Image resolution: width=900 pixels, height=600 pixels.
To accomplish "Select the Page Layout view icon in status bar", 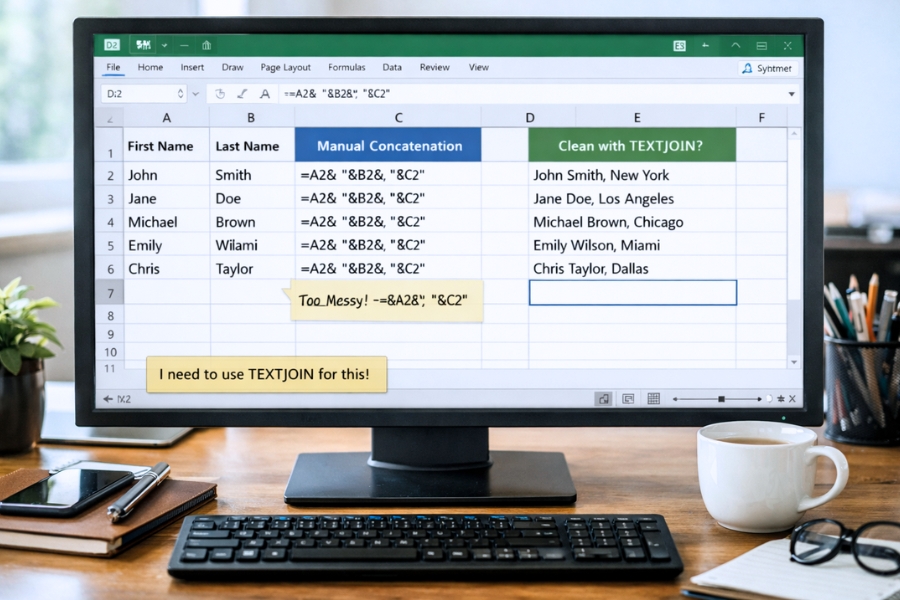I will click(628, 397).
